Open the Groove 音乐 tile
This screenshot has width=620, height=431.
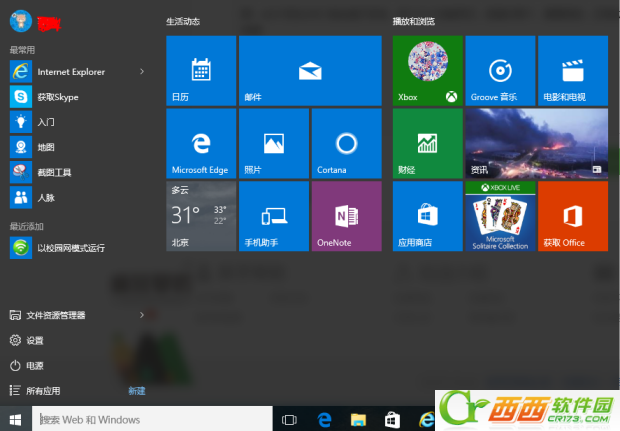click(500, 70)
